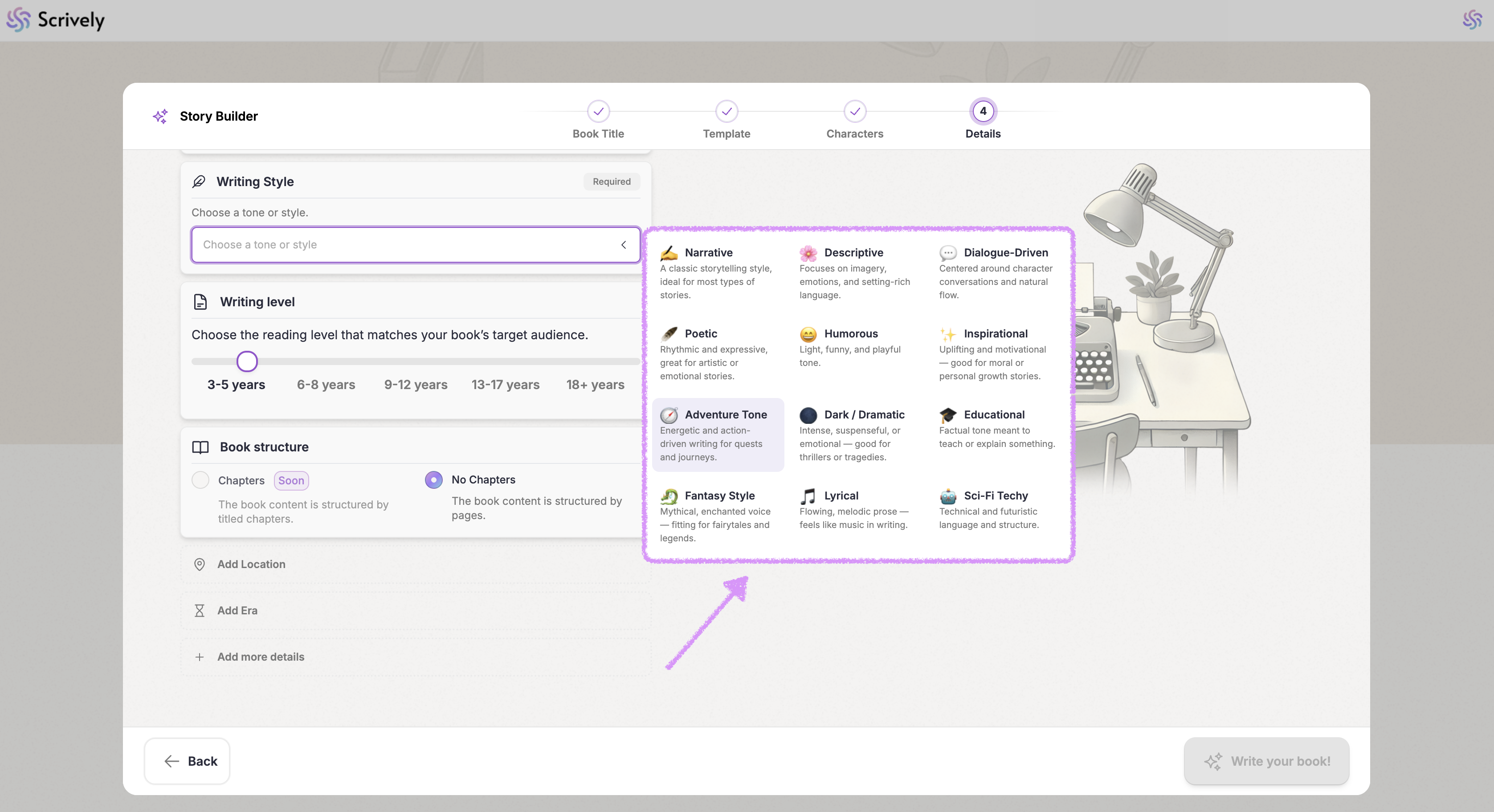This screenshot has height=812, width=1494.
Task: Expand the Add Era section
Action: pos(237,610)
